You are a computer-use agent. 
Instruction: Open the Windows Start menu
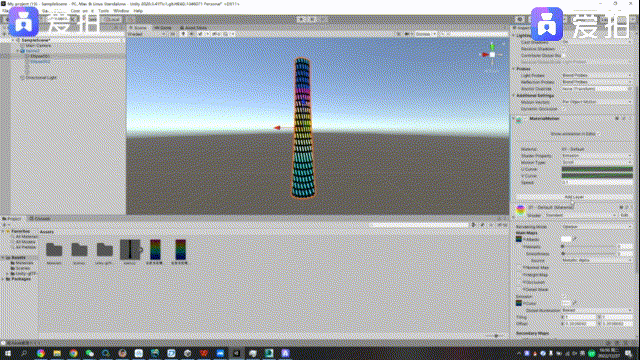pos(8,353)
